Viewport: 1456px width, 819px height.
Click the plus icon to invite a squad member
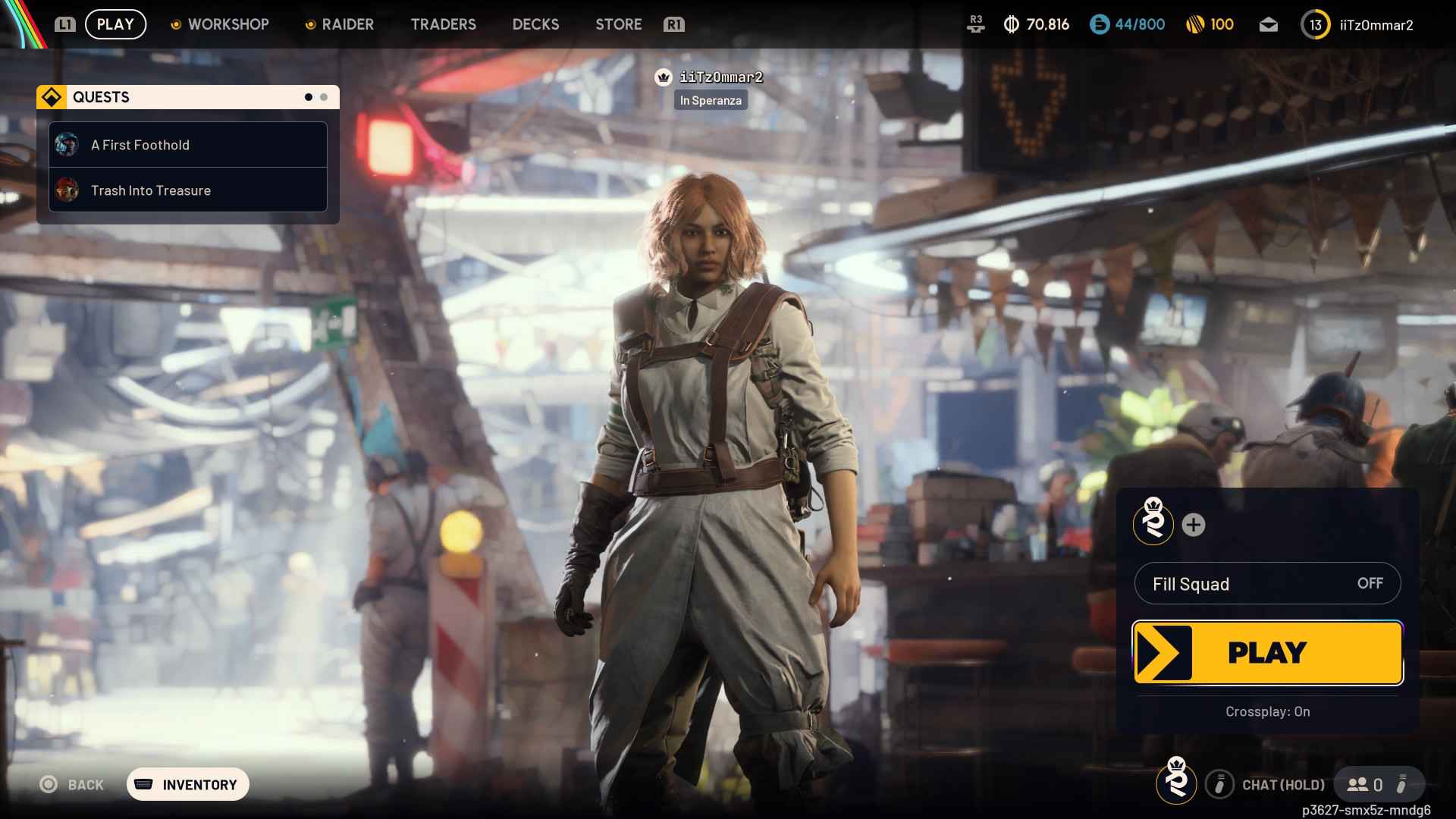point(1194,524)
